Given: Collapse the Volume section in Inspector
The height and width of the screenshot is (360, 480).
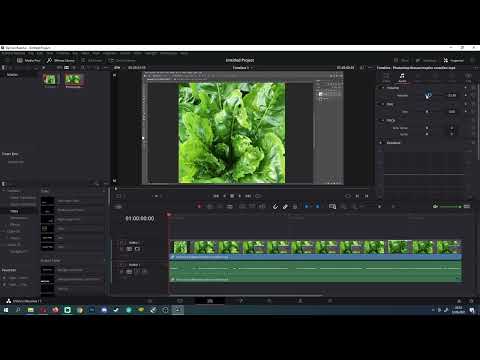Looking at the screenshot, I should click(383, 88).
